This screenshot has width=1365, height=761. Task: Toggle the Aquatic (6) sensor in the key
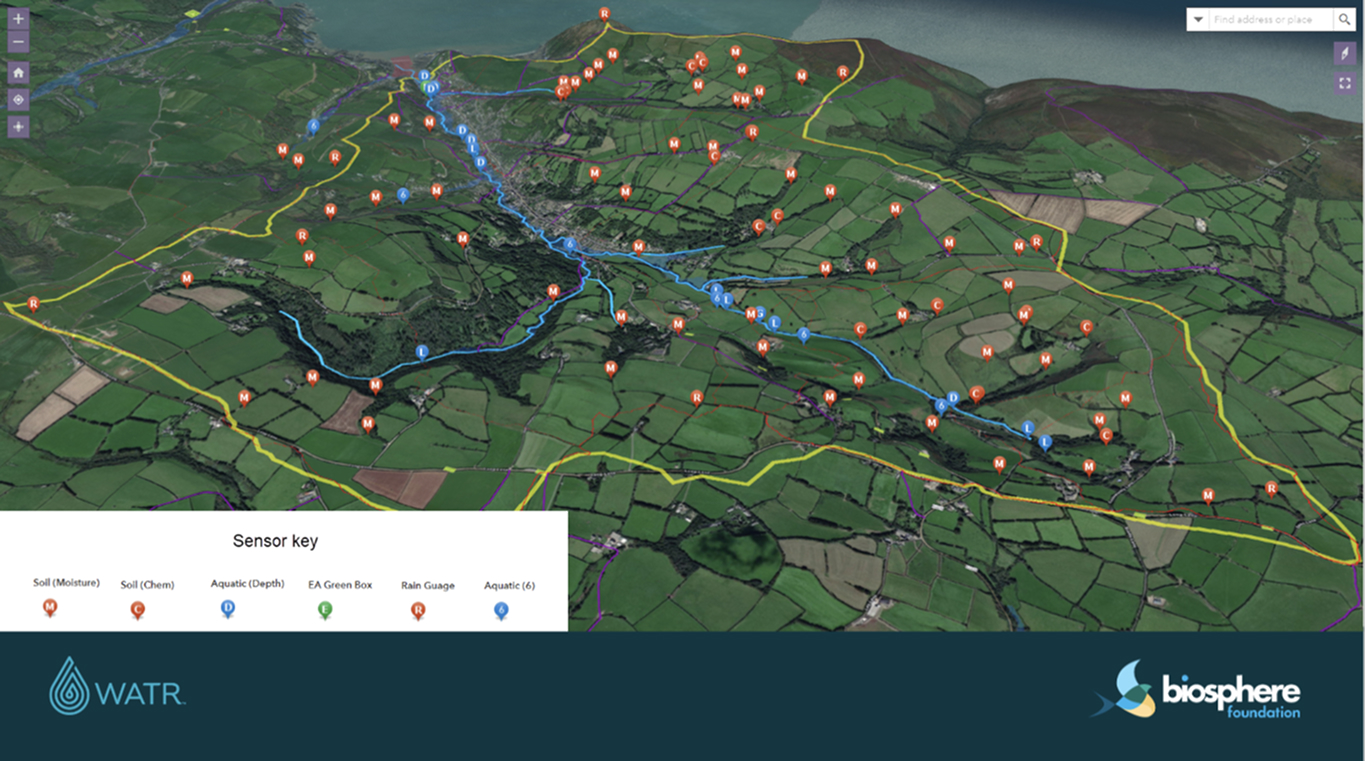click(500, 608)
